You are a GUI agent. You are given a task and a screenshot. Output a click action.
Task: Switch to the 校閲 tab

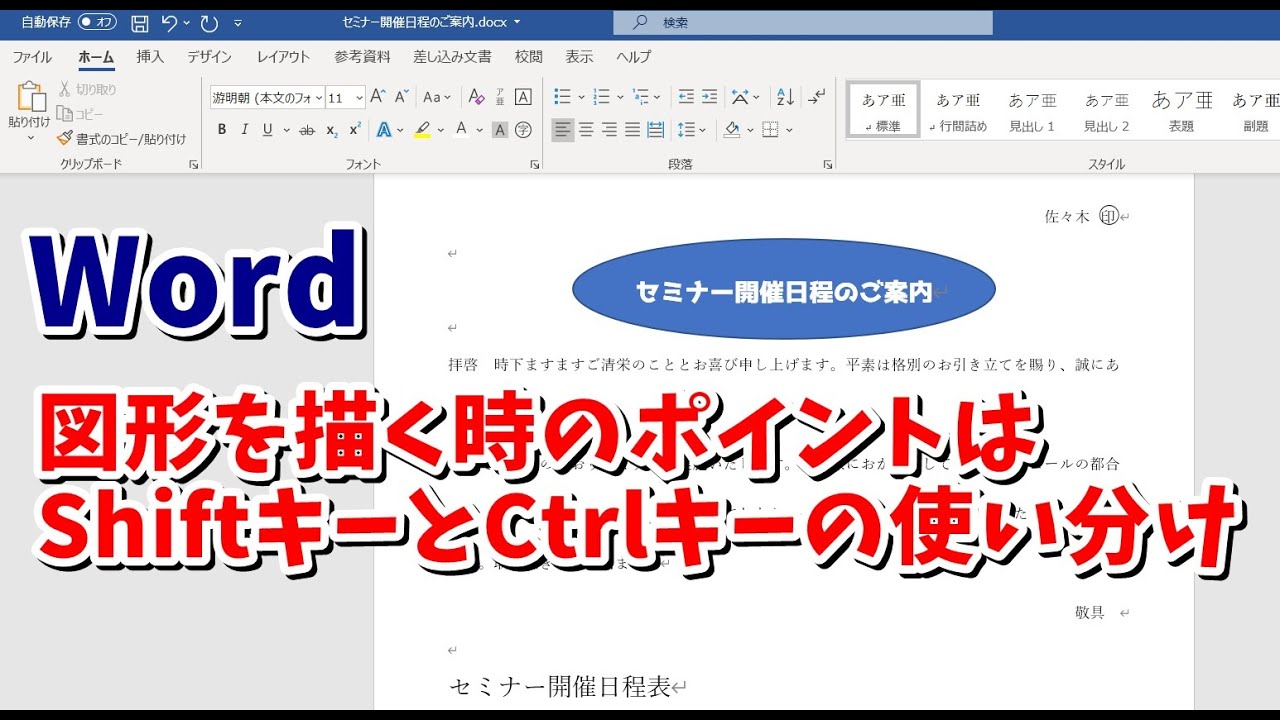tap(528, 57)
